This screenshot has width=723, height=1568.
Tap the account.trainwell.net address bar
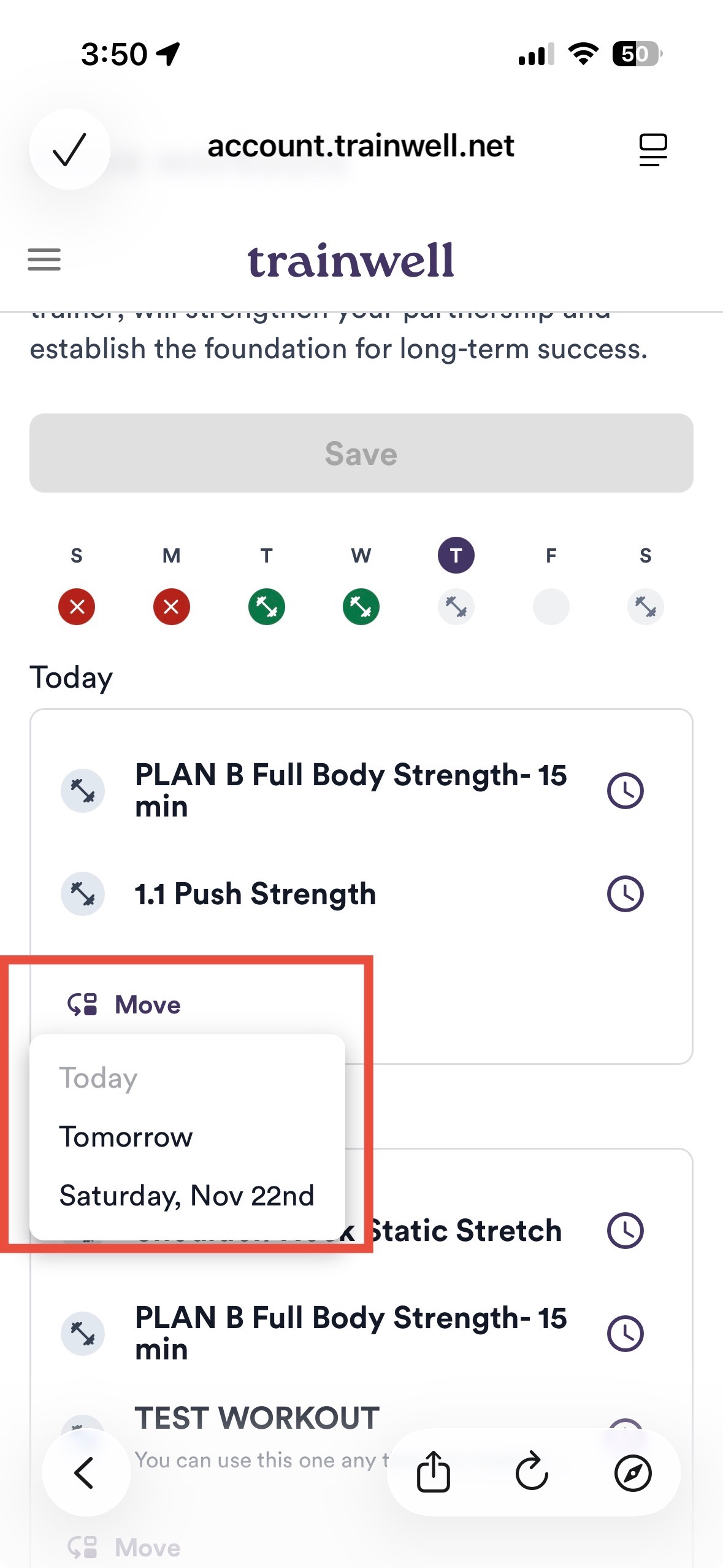pos(361,147)
